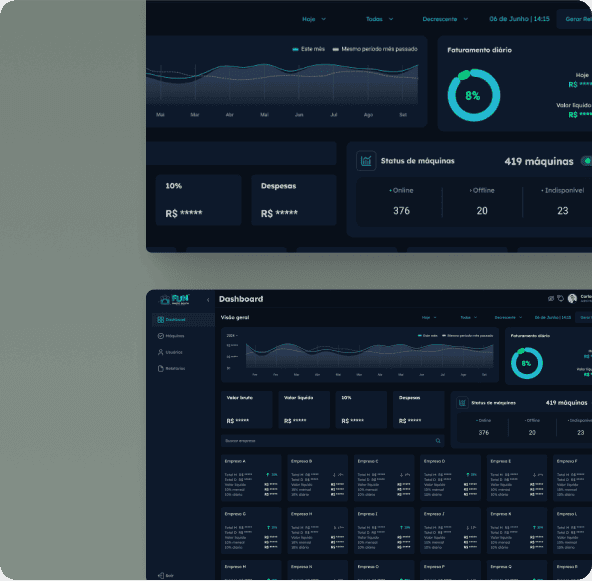Click the Dashboard grid icon in the sidebar
592x581 pixels.
click(x=160, y=320)
